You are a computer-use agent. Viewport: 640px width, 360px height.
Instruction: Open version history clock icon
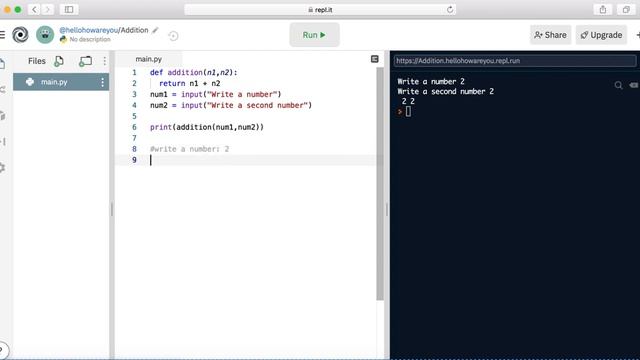(173, 36)
